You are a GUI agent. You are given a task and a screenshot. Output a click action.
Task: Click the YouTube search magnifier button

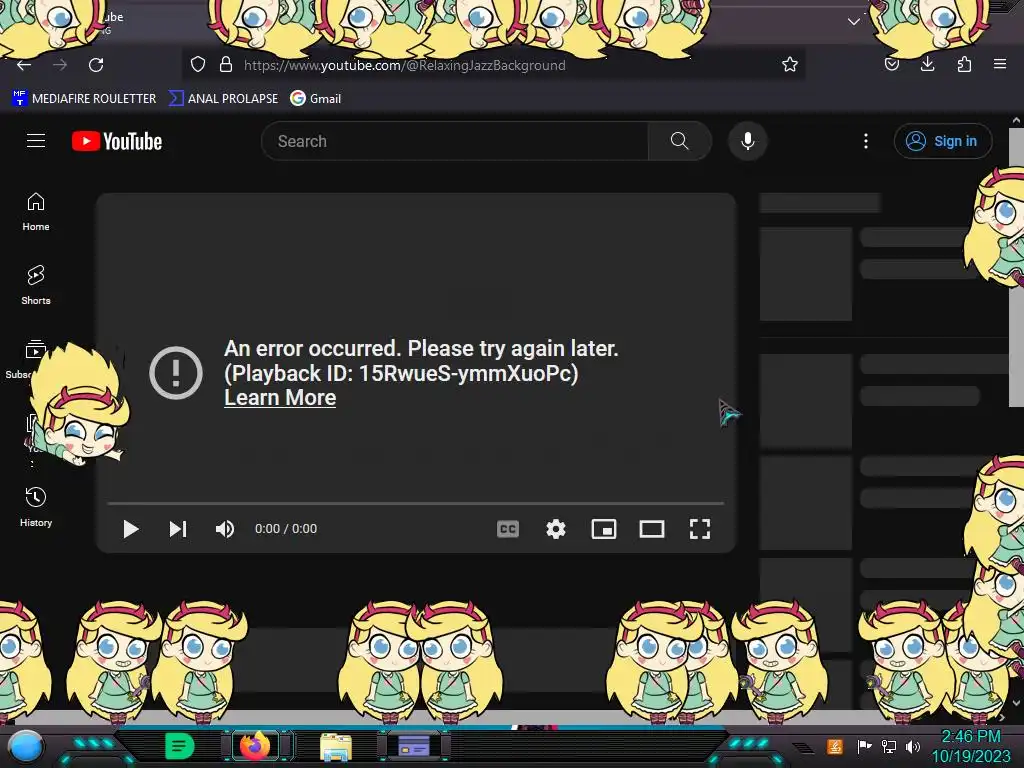tap(679, 141)
